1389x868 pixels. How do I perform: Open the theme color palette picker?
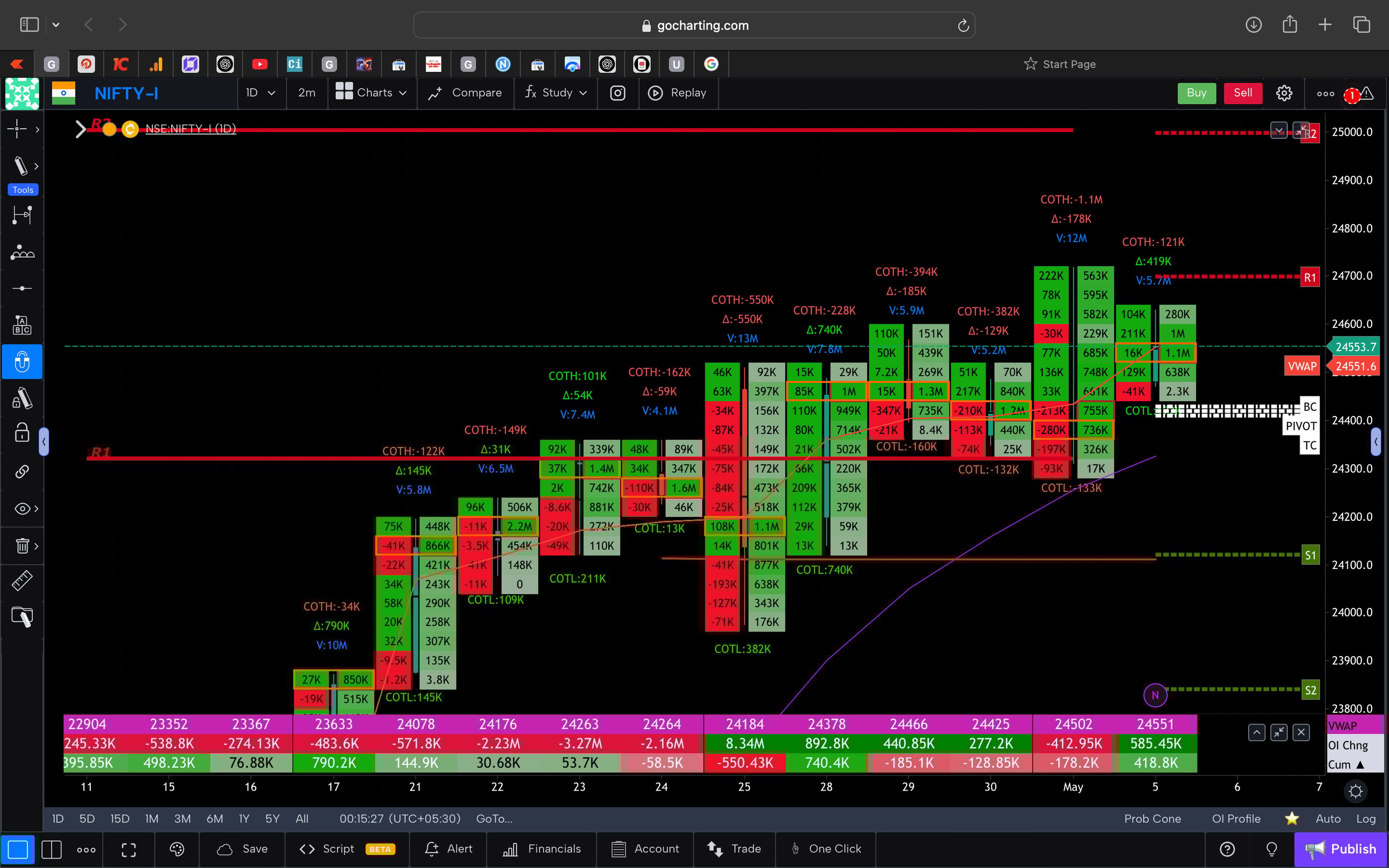click(x=176, y=849)
